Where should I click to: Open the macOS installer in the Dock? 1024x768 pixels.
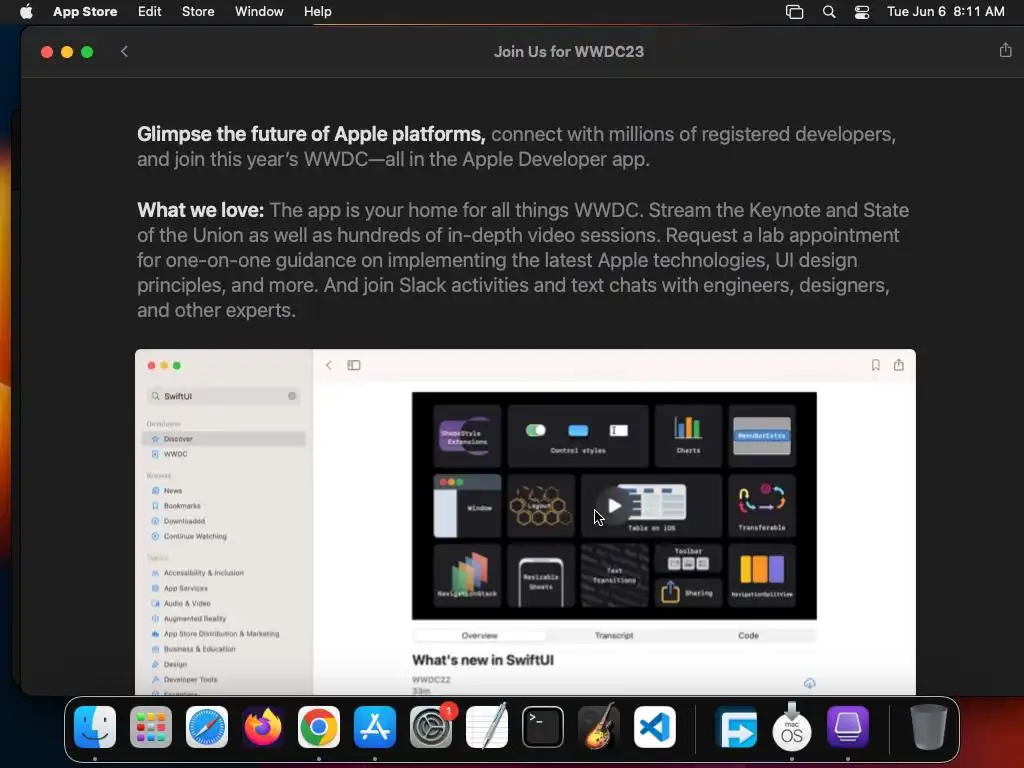792,726
